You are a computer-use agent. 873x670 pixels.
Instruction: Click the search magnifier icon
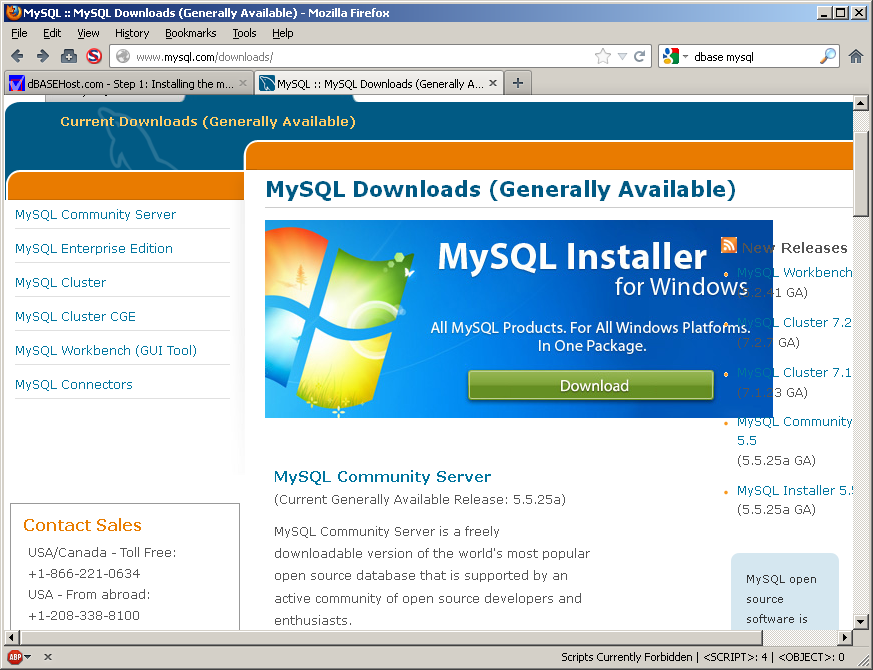pos(828,56)
